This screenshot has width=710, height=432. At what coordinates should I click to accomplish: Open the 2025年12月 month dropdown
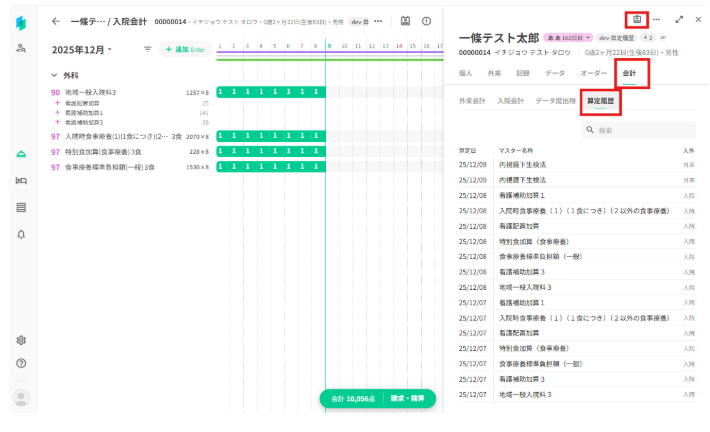(x=83, y=48)
